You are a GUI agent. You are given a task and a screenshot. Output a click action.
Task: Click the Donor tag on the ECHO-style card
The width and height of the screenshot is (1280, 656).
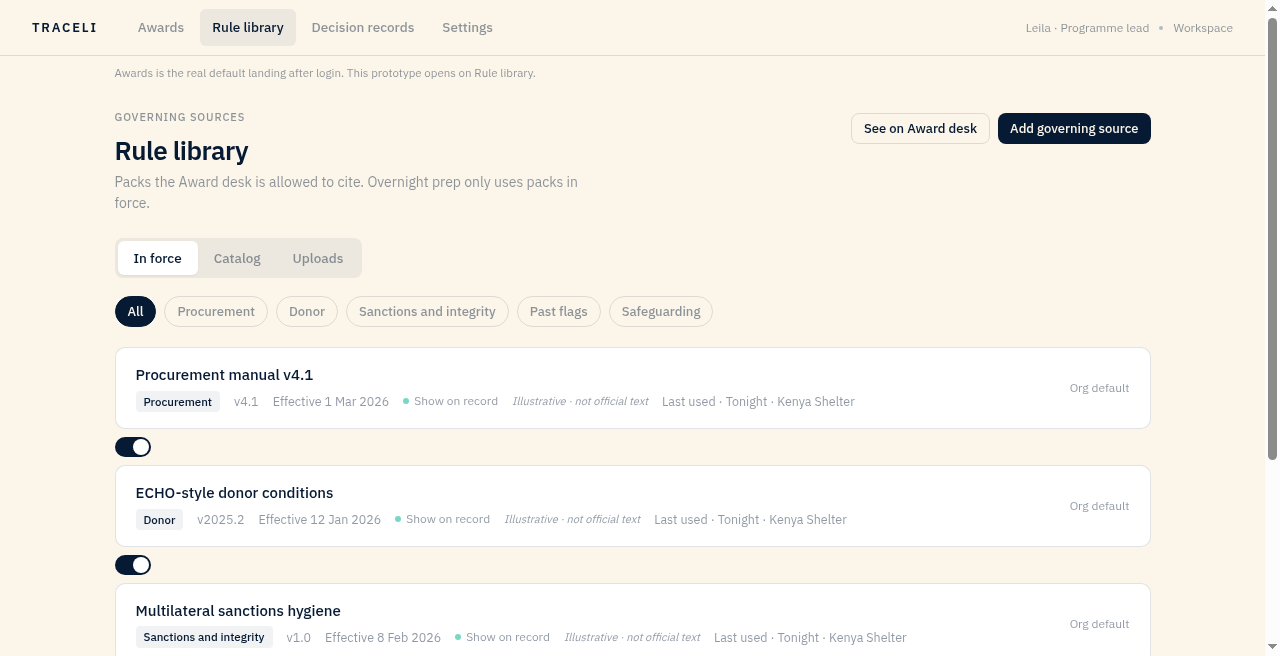point(159,520)
